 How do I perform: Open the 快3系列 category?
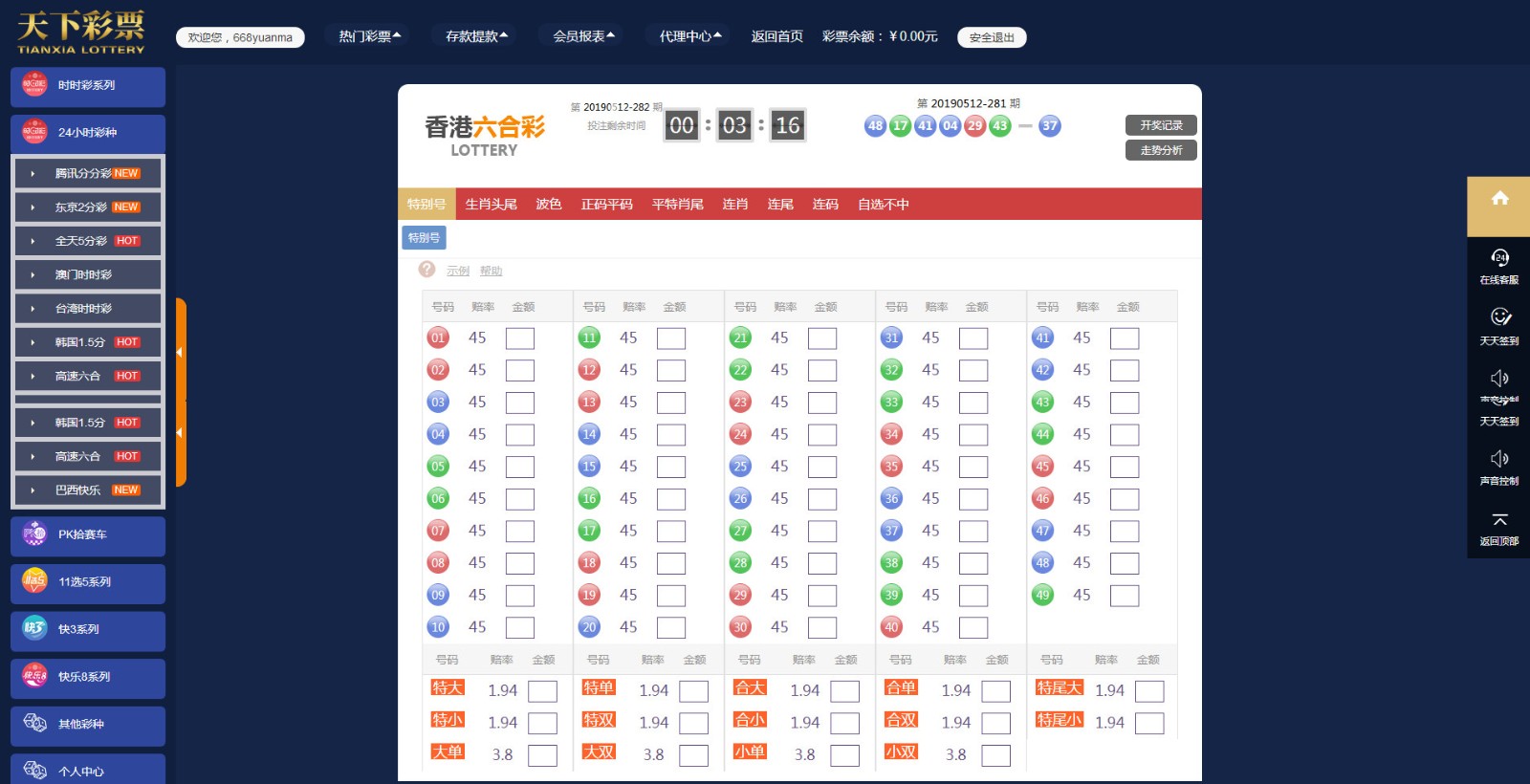click(88, 630)
